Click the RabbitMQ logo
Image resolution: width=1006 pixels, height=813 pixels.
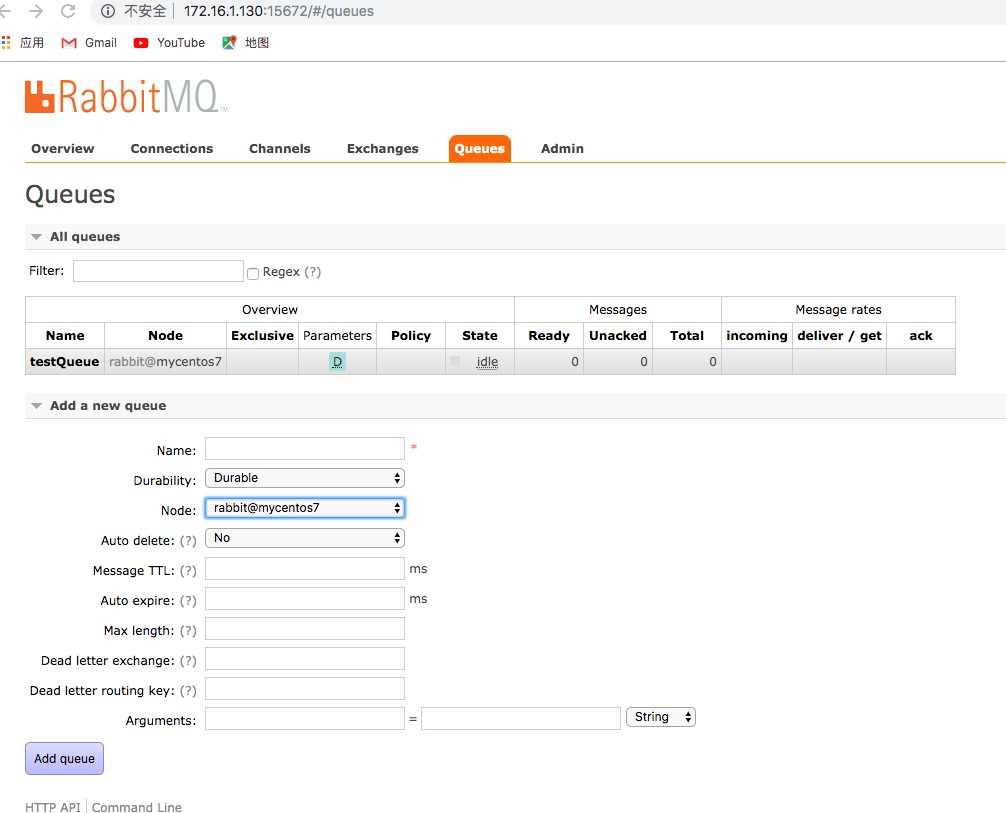click(126, 97)
